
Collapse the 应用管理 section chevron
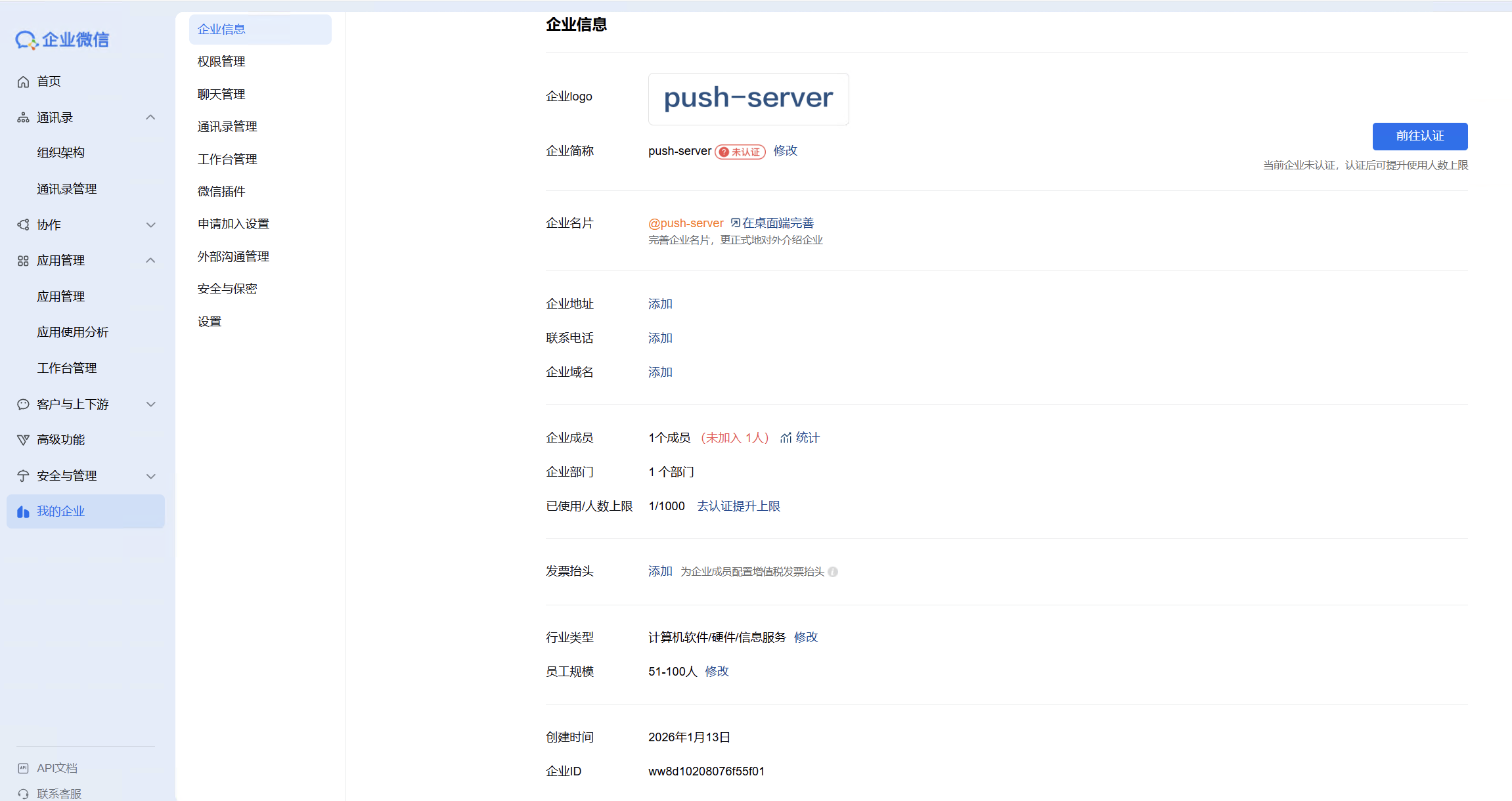tap(150, 261)
